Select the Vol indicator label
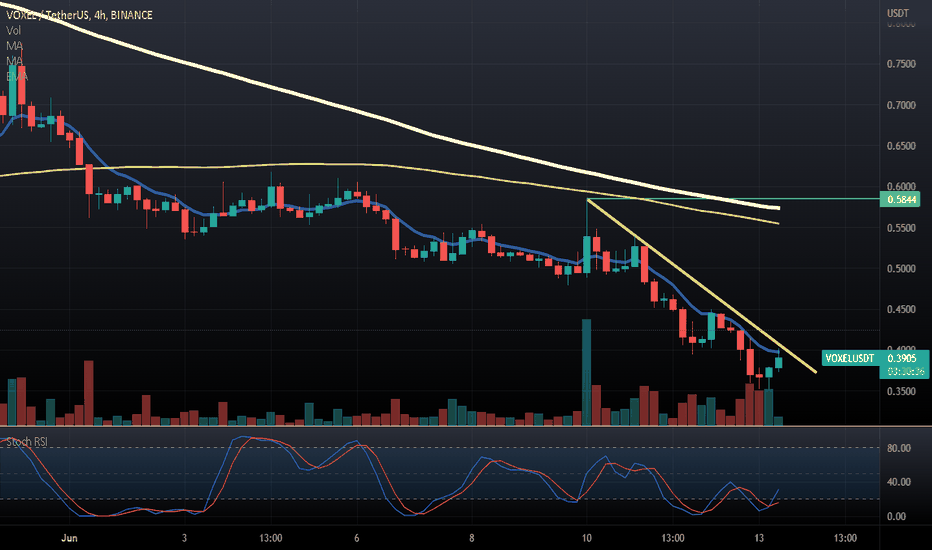The image size is (932, 550). (x=13, y=30)
